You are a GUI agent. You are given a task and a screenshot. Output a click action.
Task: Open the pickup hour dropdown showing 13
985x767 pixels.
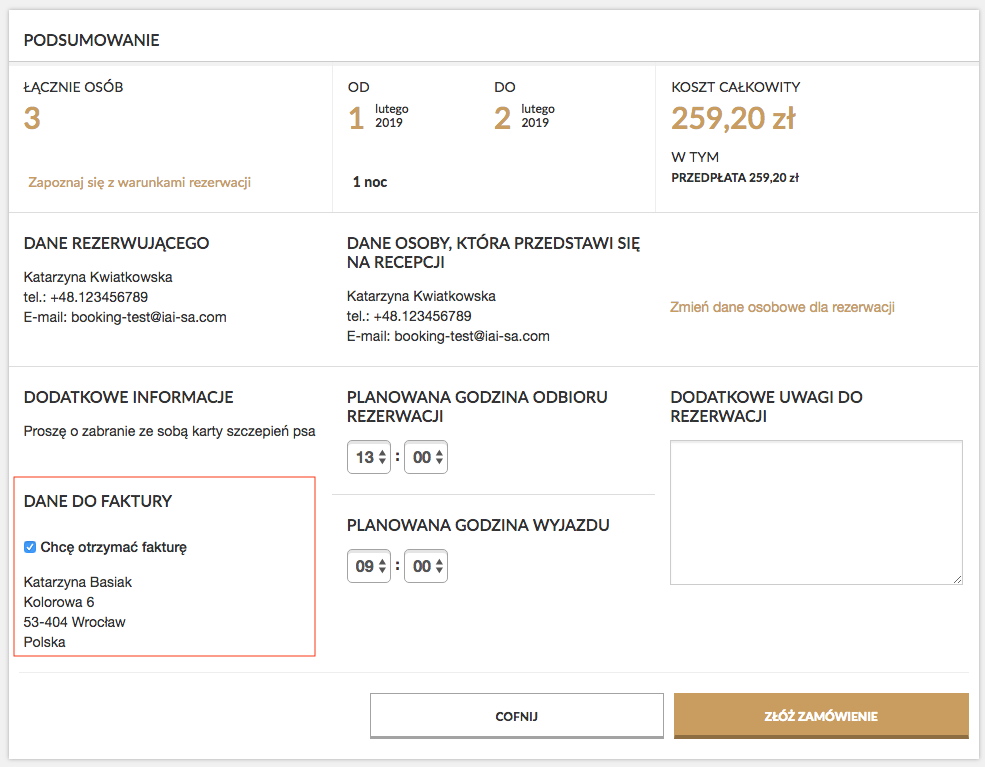point(369,457)
